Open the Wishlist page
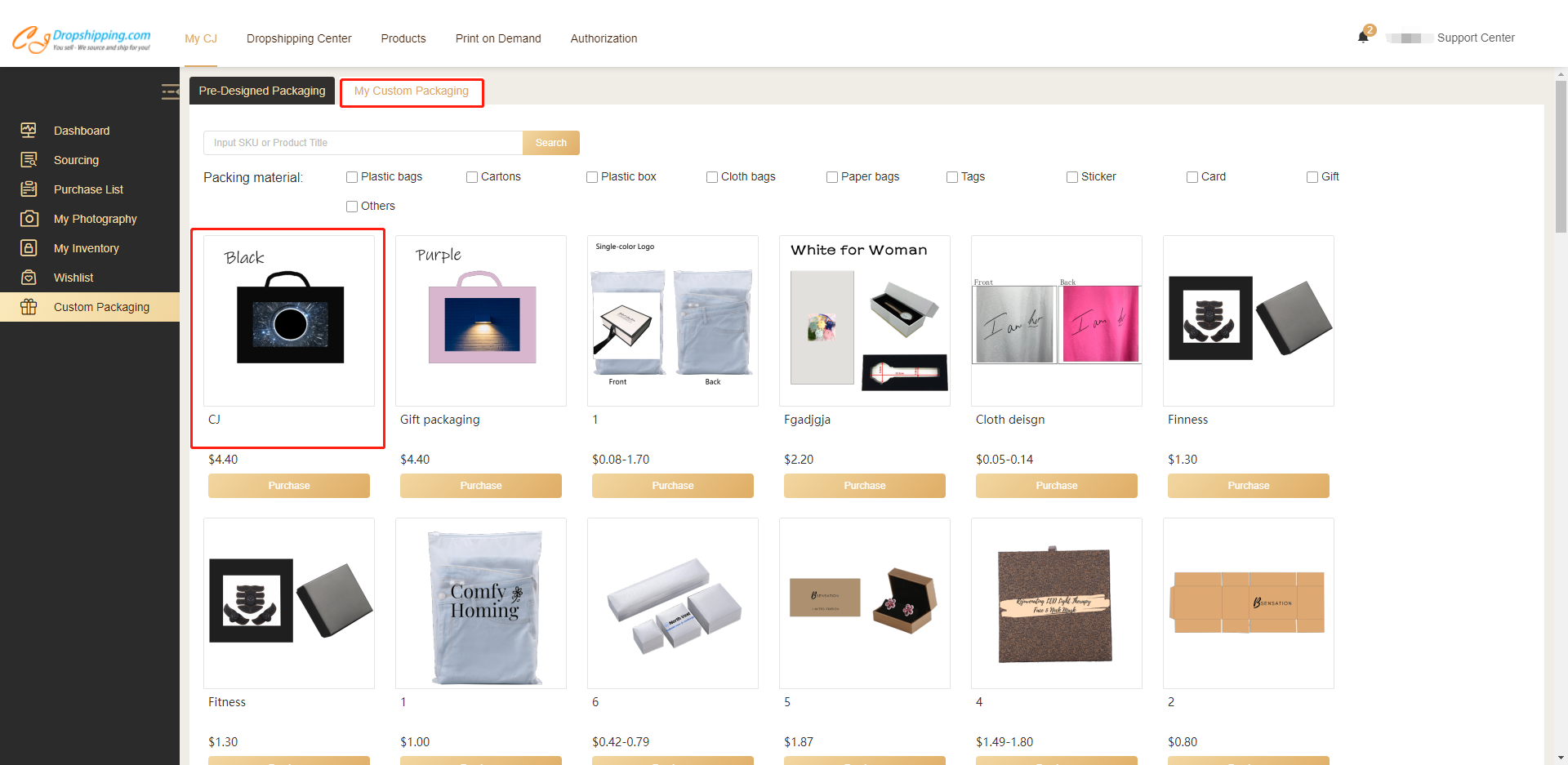Screen dimensions: 1568x765 74,277
